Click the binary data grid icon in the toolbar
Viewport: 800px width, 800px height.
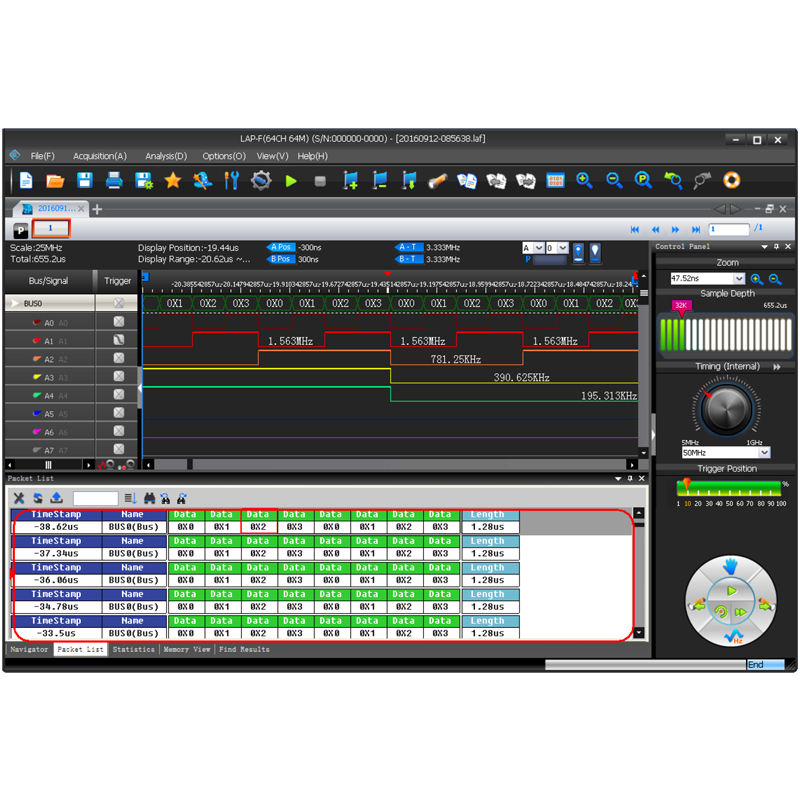point(555,180)
